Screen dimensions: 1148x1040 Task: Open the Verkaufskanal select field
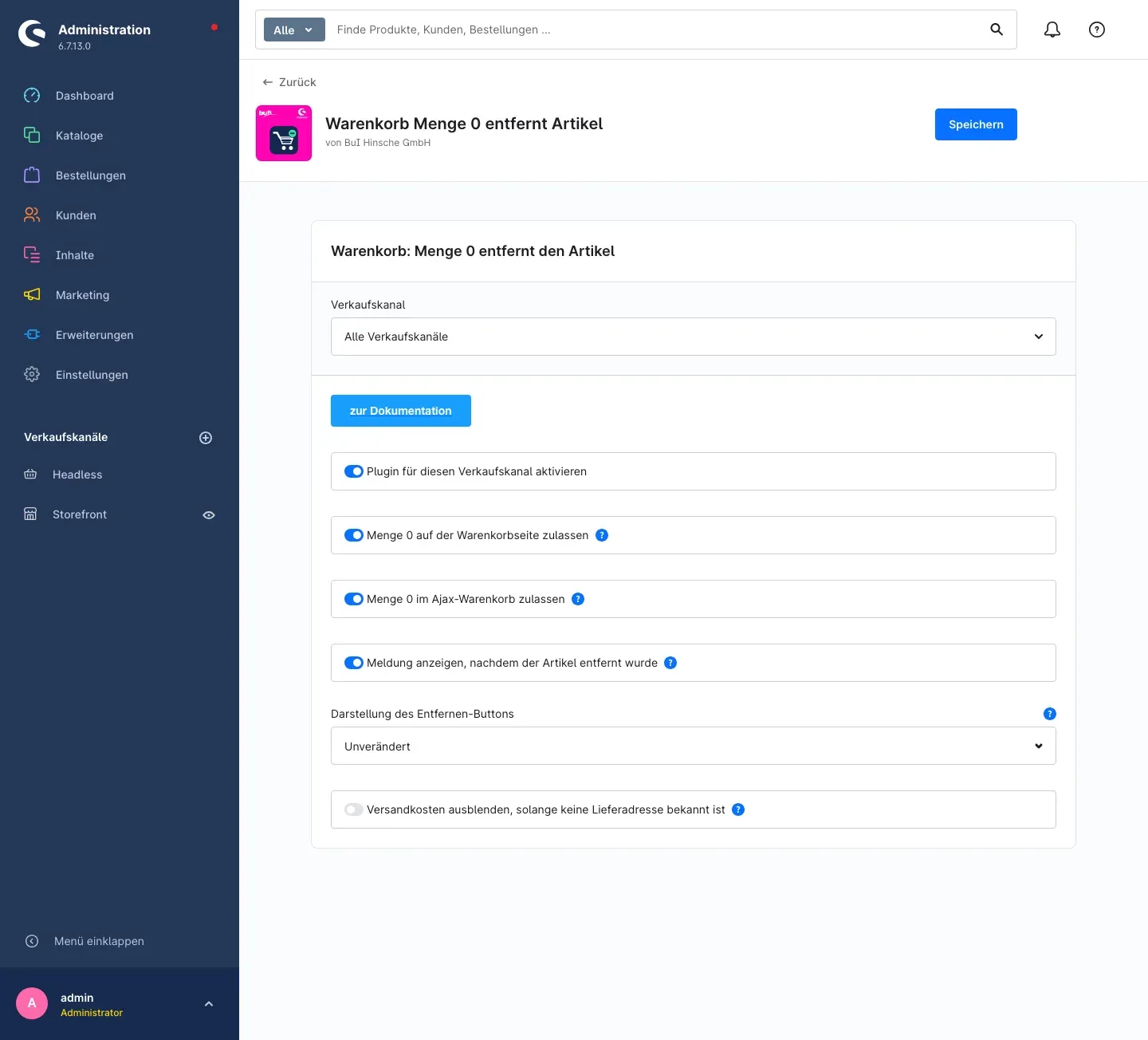point(694,337)
